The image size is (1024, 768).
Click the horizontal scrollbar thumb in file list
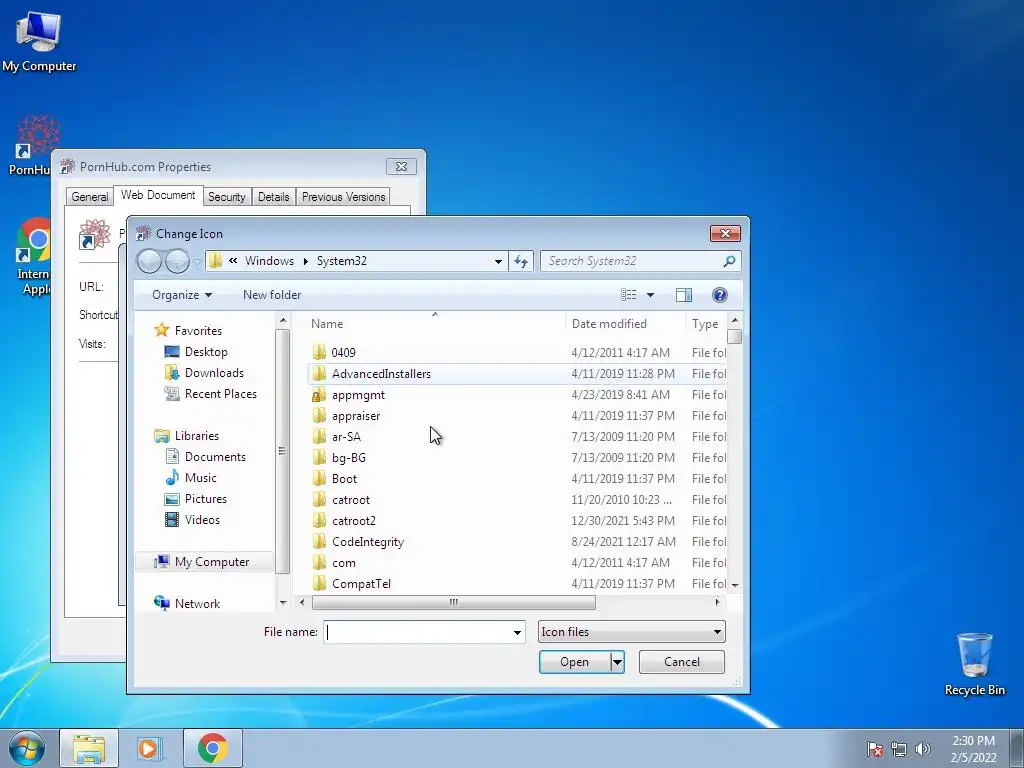tap(454, 602)
